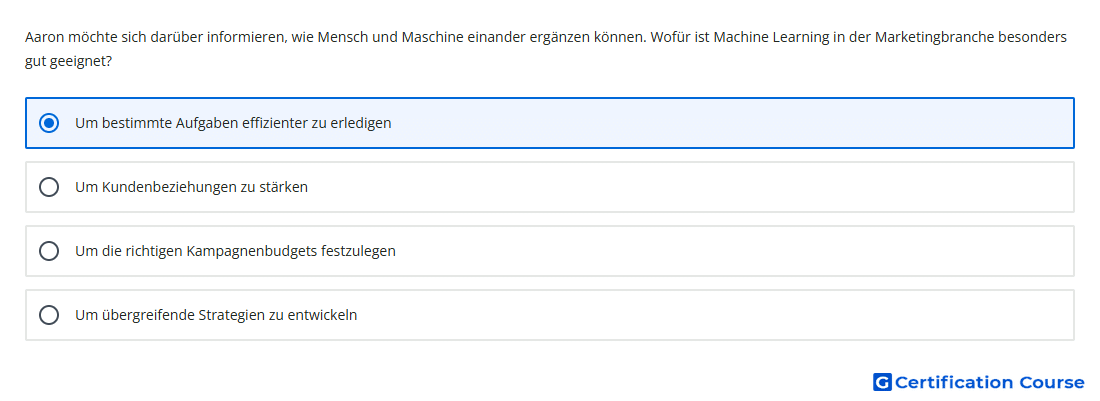The height and width of the screenshot is (401, 1100).
Task: Click empty area of Kampagnenbudgets answer box
Action: [730, 251]
